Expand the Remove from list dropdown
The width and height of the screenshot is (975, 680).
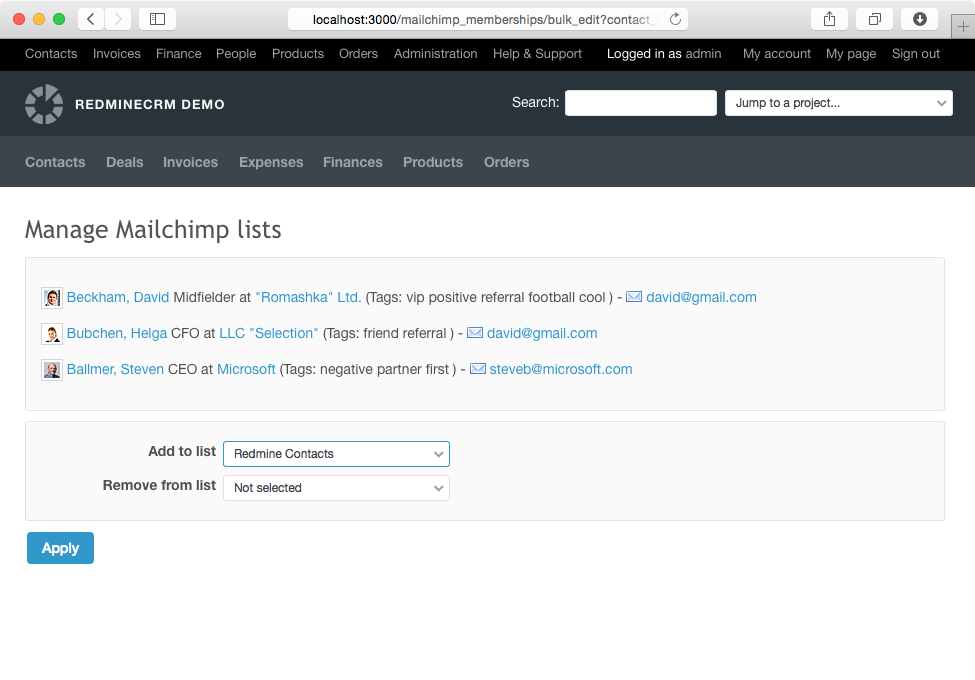click(x=336, y=488)
